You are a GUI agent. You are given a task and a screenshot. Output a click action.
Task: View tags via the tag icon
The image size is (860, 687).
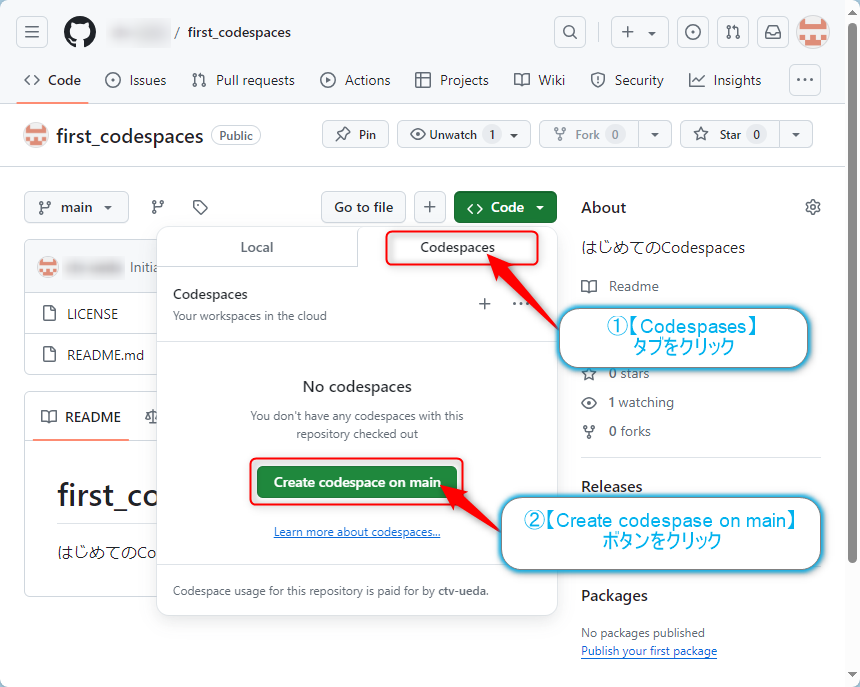(x=200, y=207)
